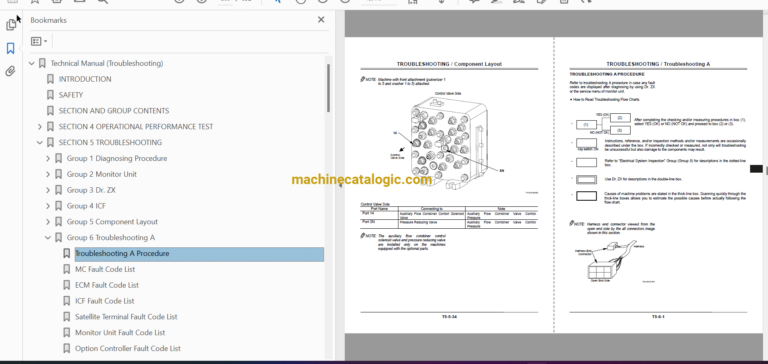Jump to Group 5 Component Layout
The image size is (768, 364).
click(112, 221)
